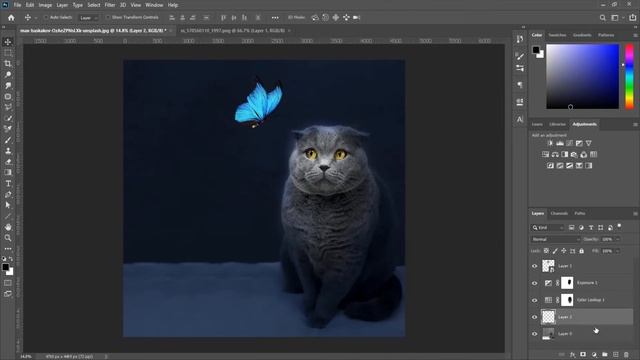Create a new group with folder icon
Viewport: 640px width, 360px height.
[604, 355]
